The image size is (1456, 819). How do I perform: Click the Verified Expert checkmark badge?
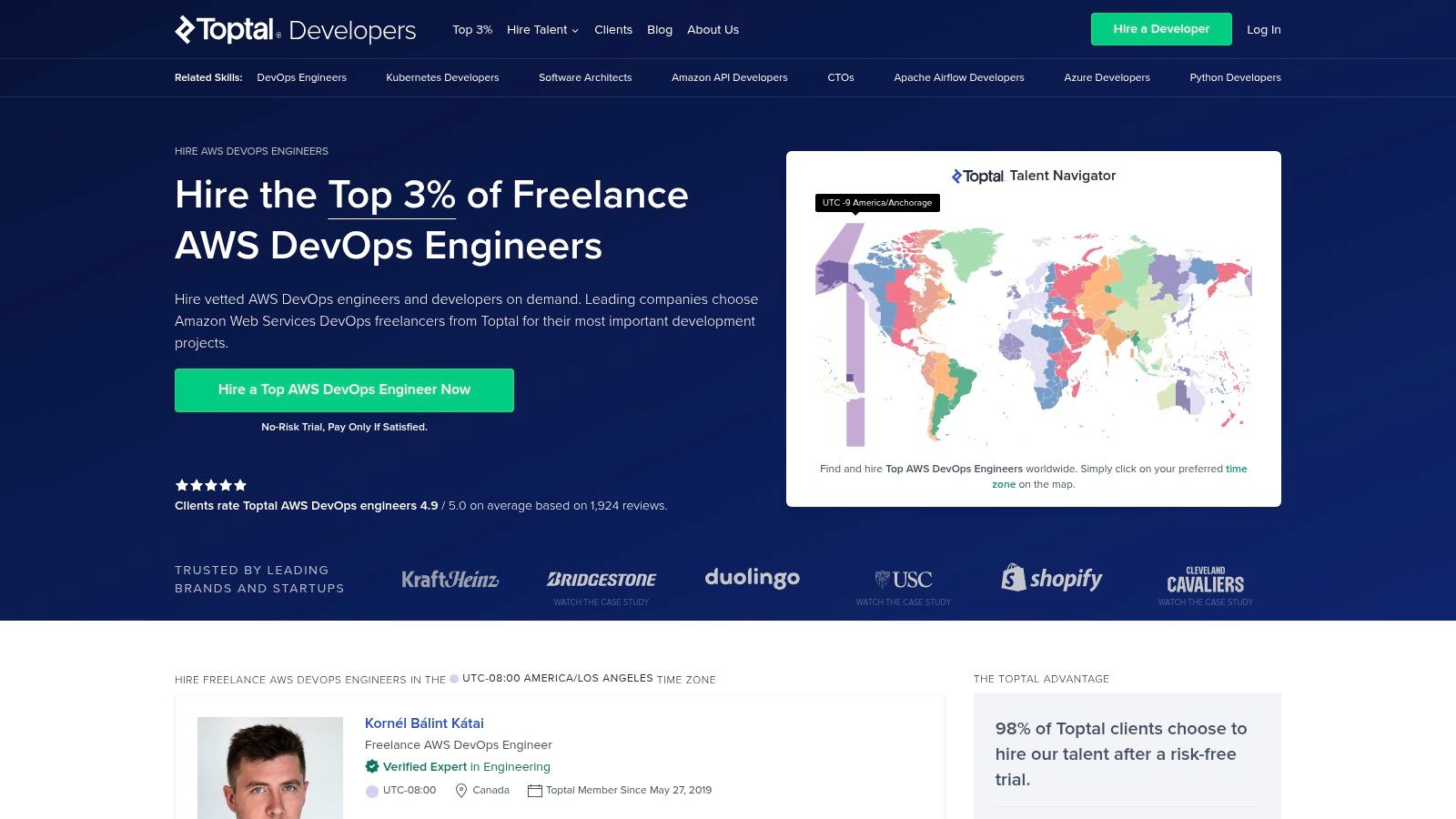pos(371,766)
